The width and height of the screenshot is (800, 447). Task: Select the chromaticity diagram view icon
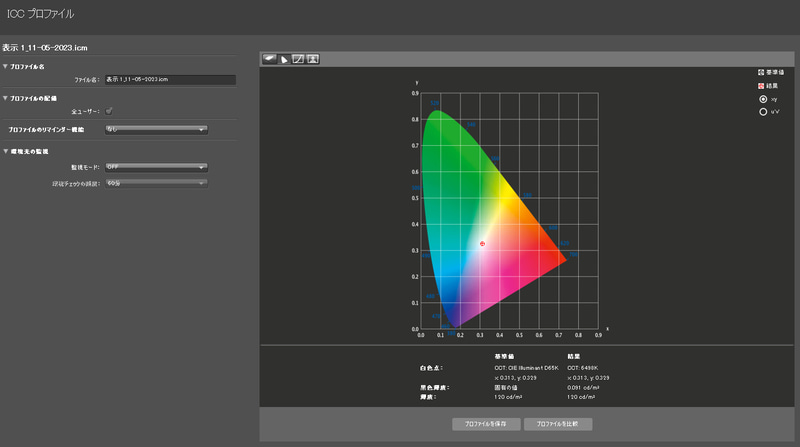click(x=284, y=59)
